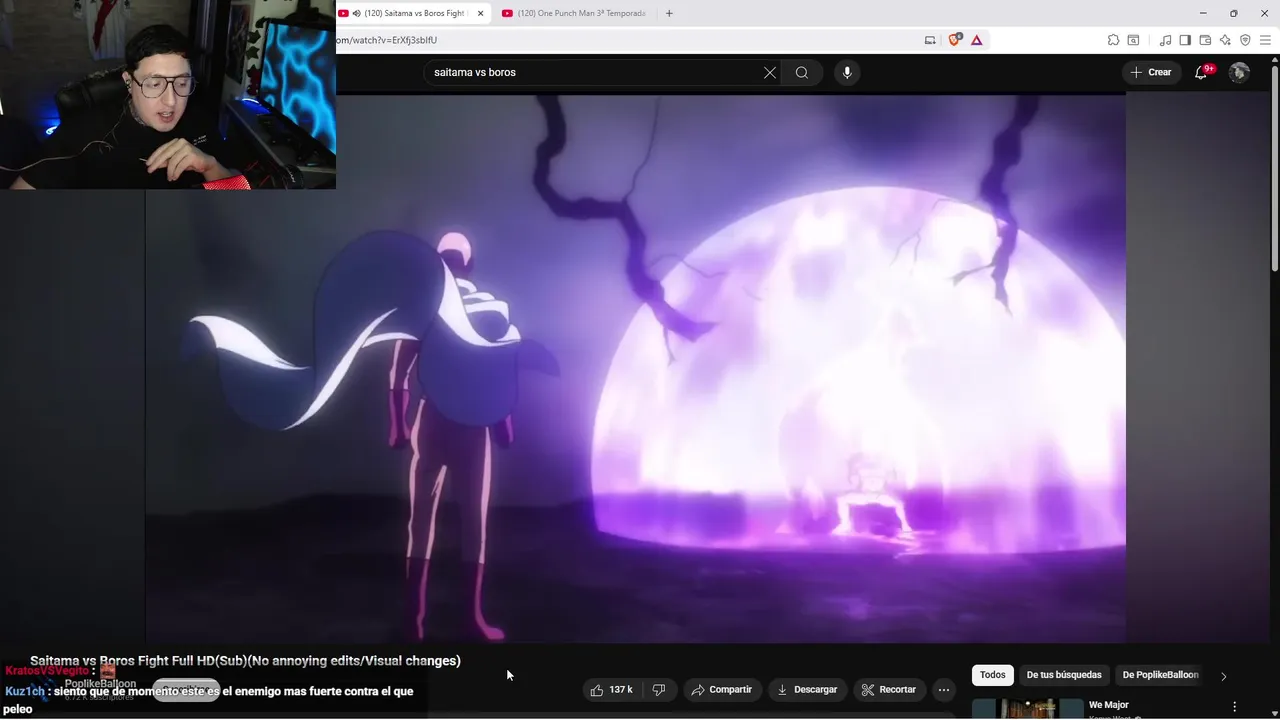Select the Todos filter chip
1280x720 pixels.
[993, 675]
